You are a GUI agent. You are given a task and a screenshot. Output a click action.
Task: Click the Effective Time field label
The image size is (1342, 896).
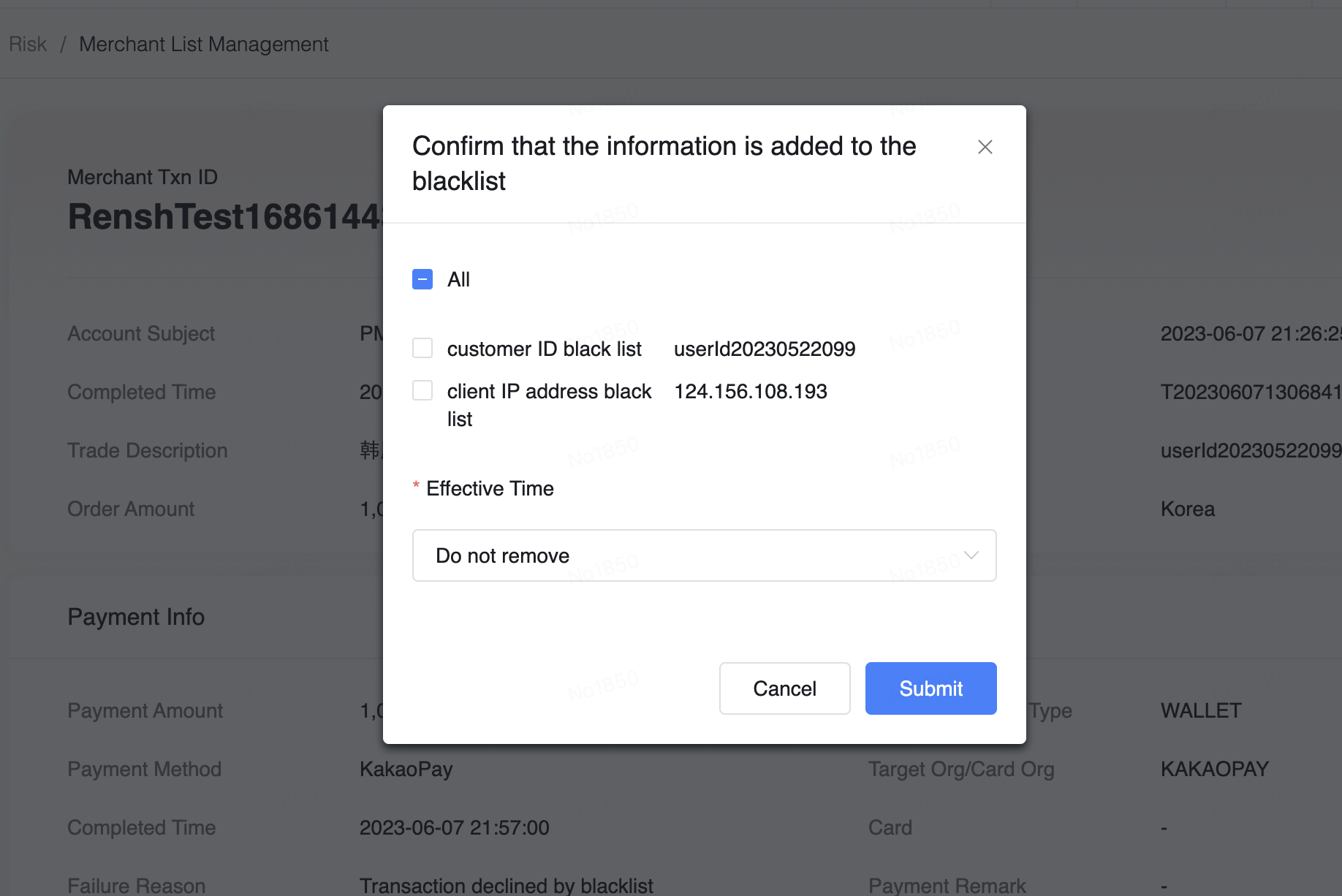(x=489, y=488)
